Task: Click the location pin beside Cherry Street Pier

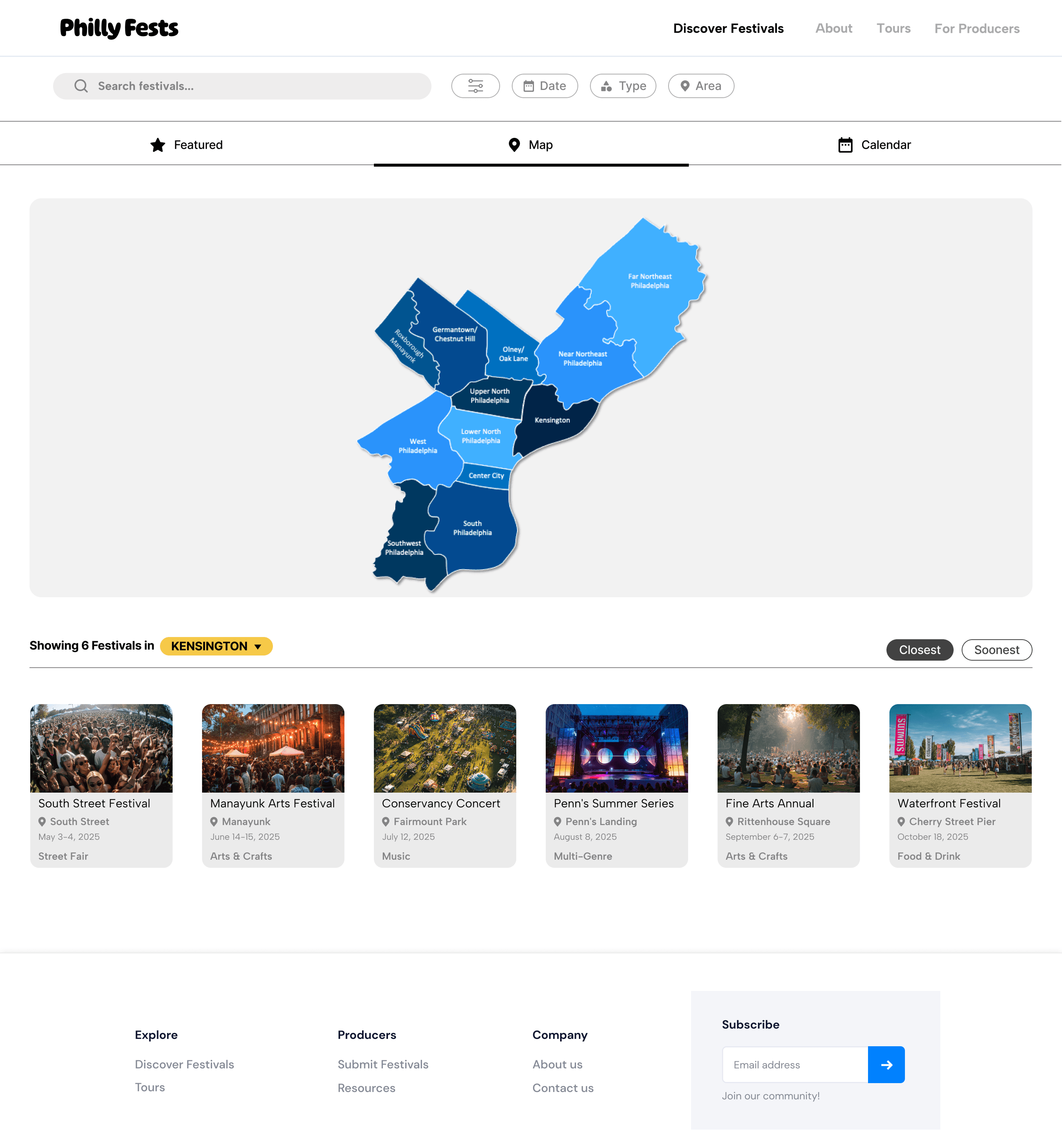Action: 901,822
